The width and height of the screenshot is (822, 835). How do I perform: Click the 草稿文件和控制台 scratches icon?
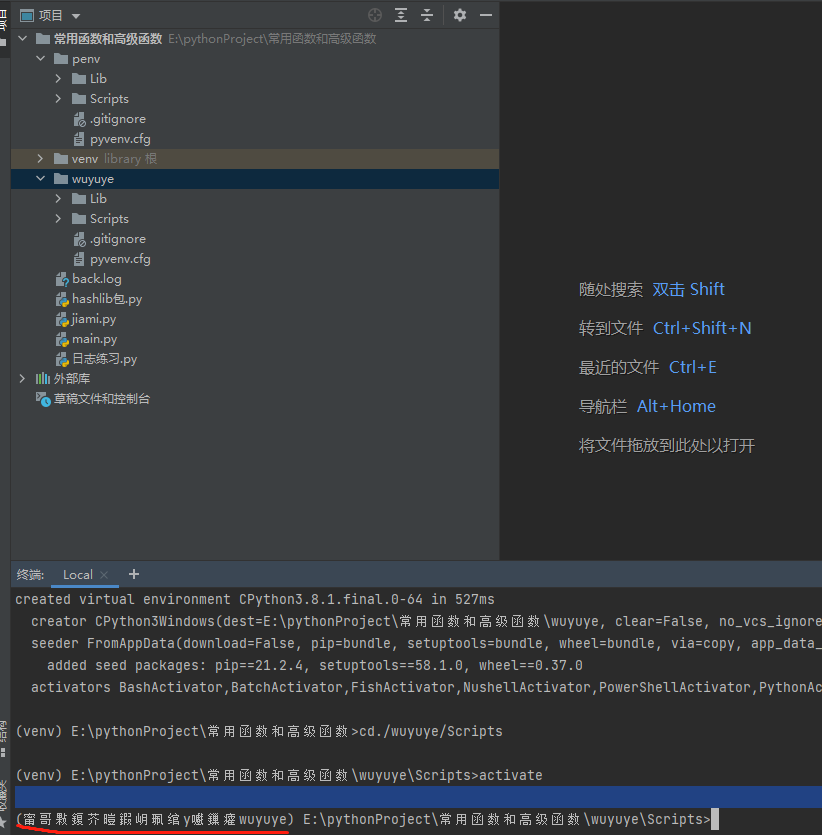[x=43, y=399]
